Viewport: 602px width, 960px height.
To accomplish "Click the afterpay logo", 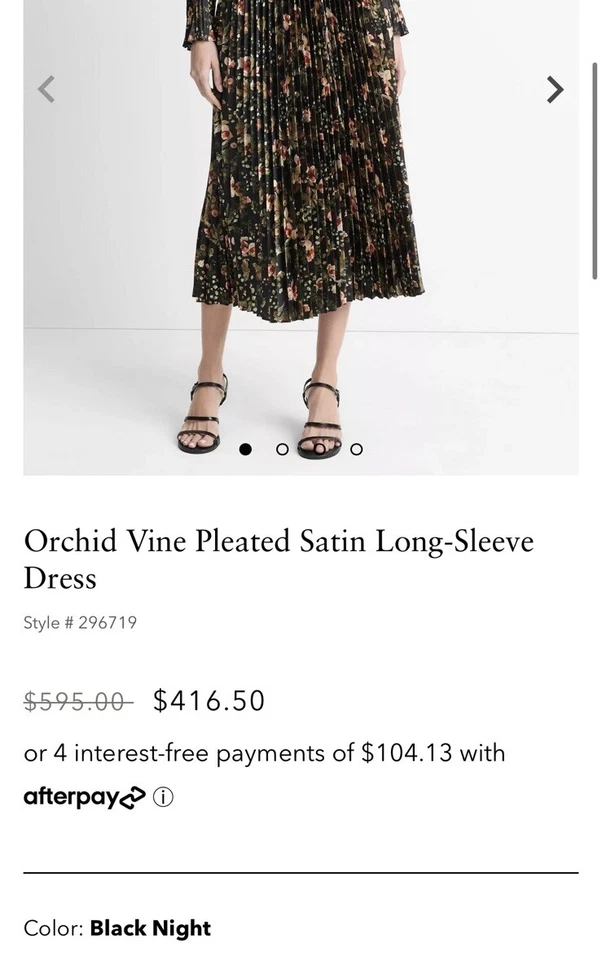I will 84,797.
